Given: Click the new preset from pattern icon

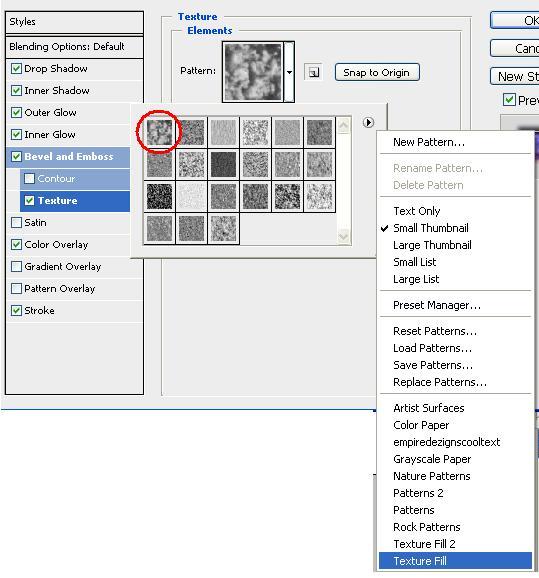Looking at the screenshot, I should click(313, 72).
